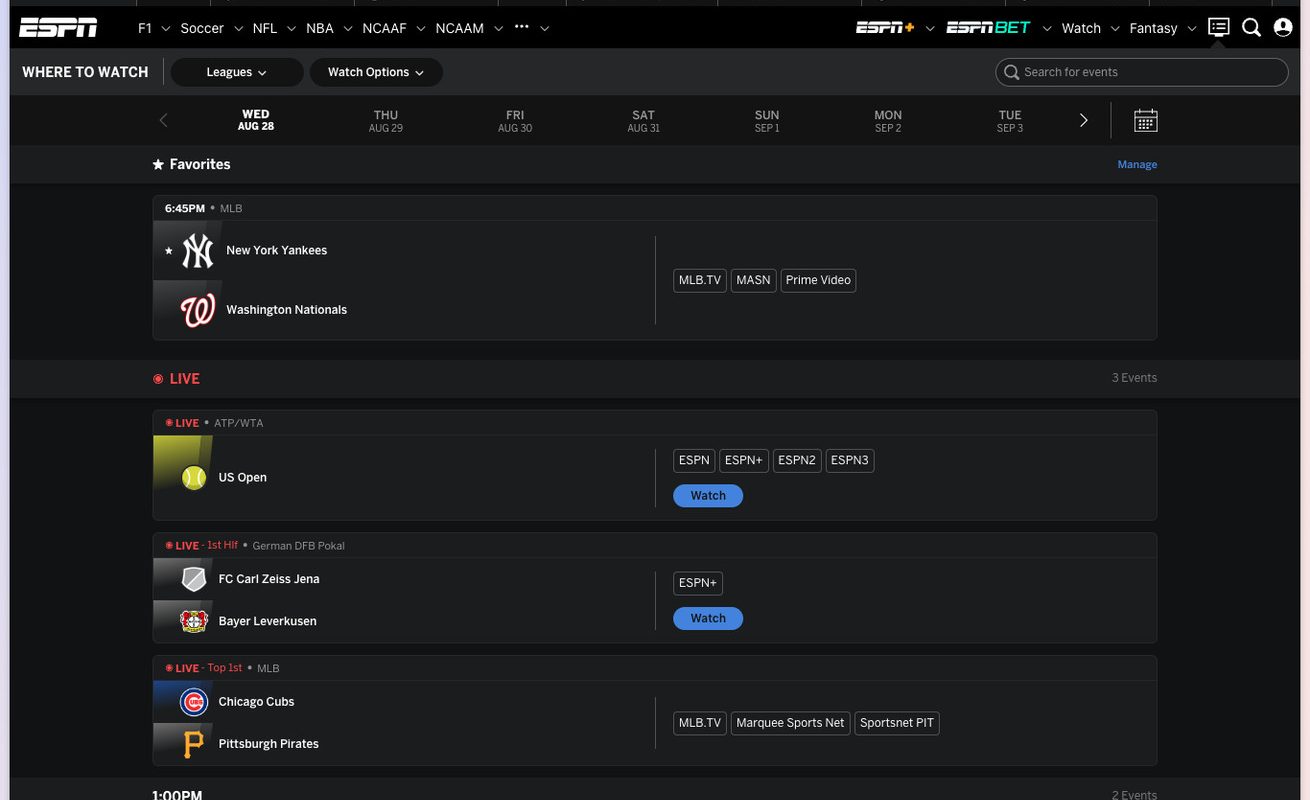Click the Sportsnet PIT tag

pos(897,723)
